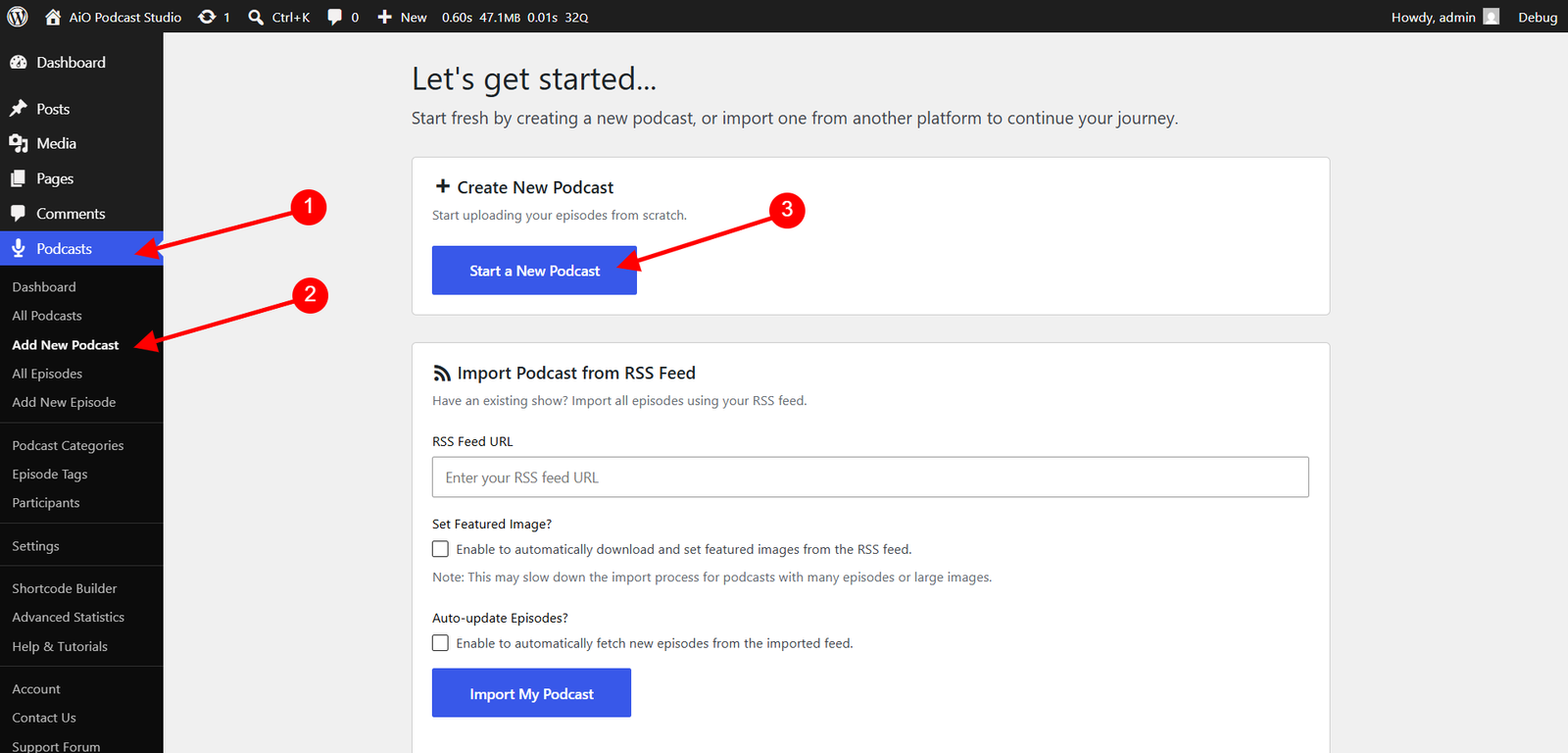Open Participants page

(x=46, y=503)
